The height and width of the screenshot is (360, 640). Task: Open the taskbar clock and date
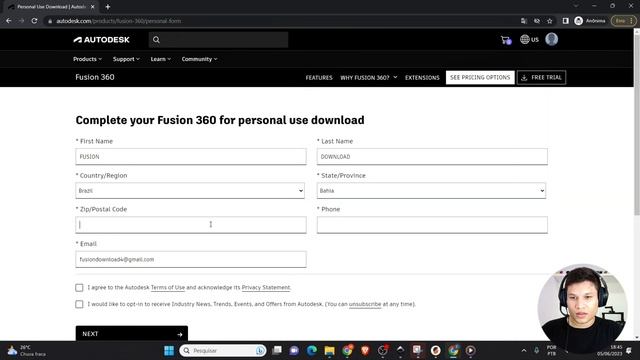pos(610,350)
